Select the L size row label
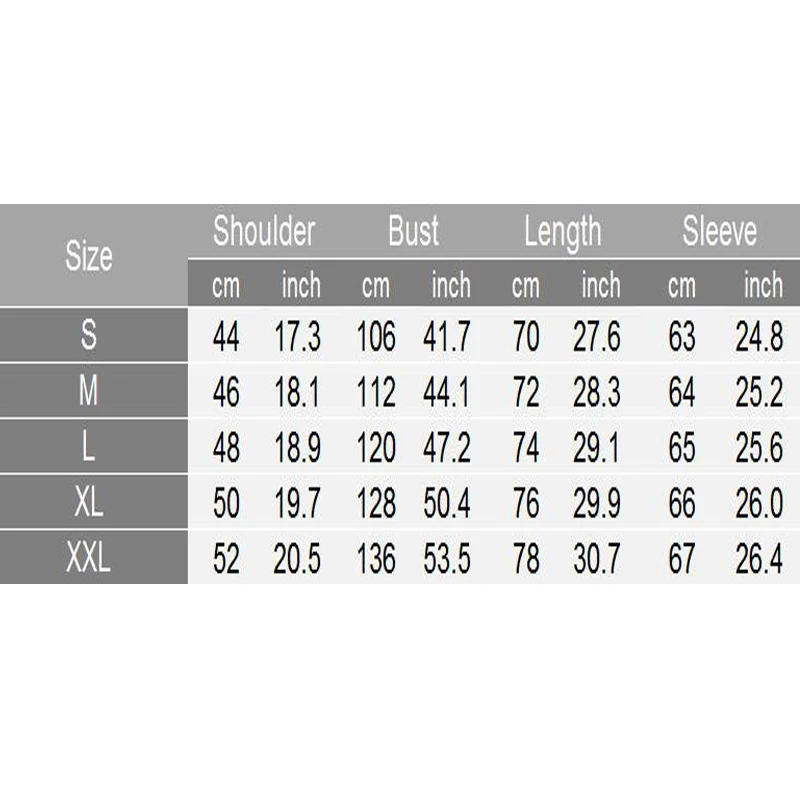 89,448
